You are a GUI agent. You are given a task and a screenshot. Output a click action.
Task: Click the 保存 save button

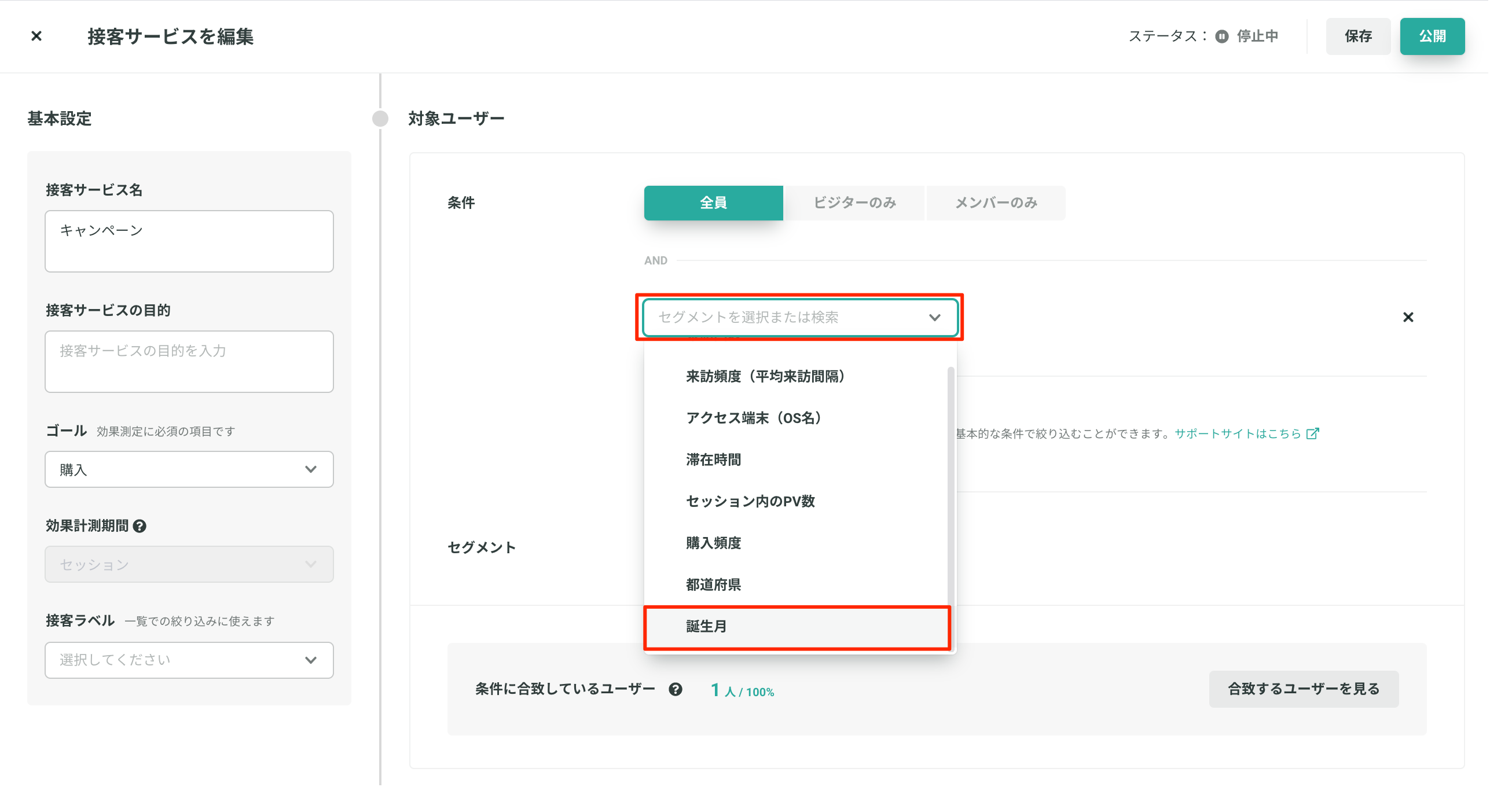(x=1357, y=36)
